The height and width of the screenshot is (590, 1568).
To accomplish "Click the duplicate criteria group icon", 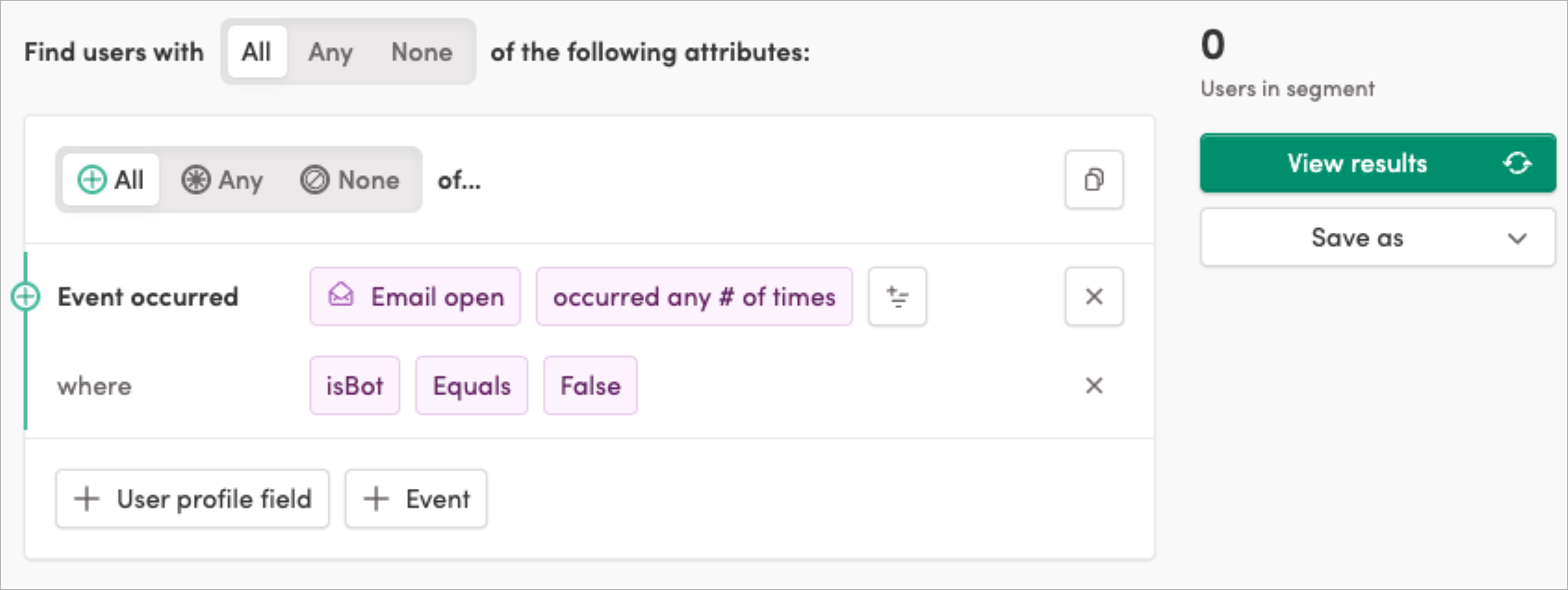I will [1094, 180].
